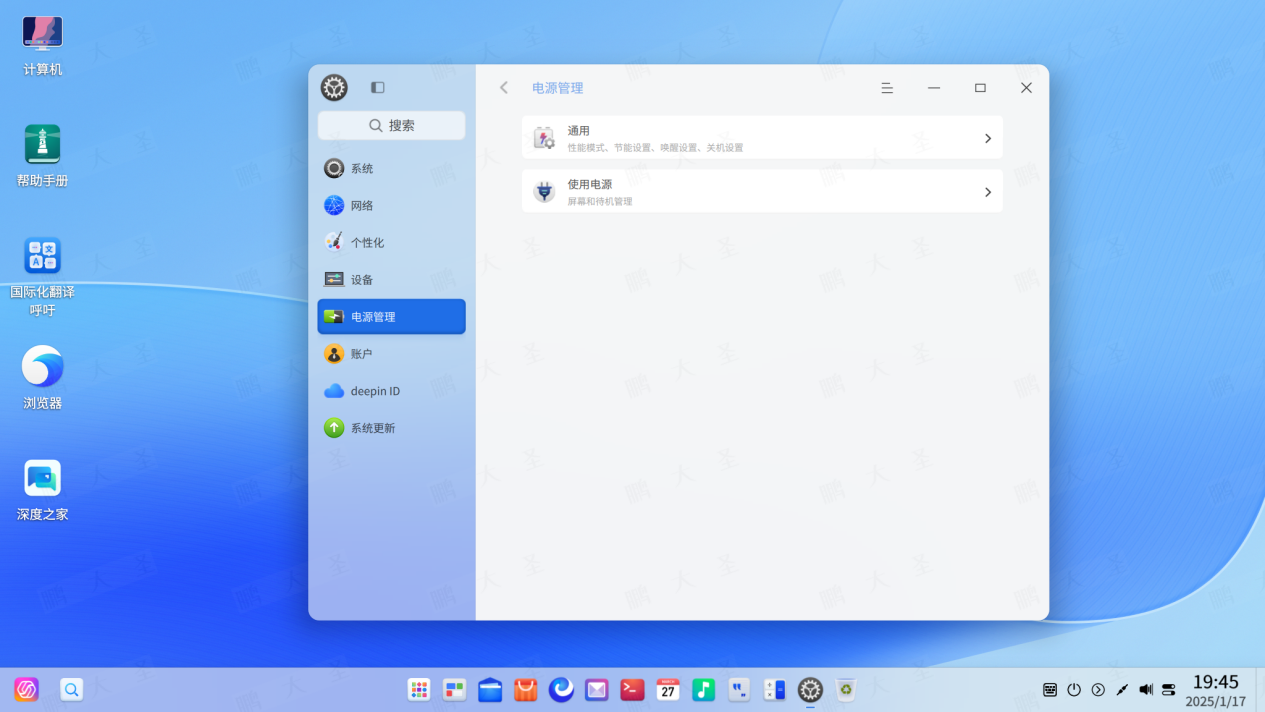Open the quotation-mark app in dock
Viewport: 1265px width, 712px height.
tap(739, 689)
